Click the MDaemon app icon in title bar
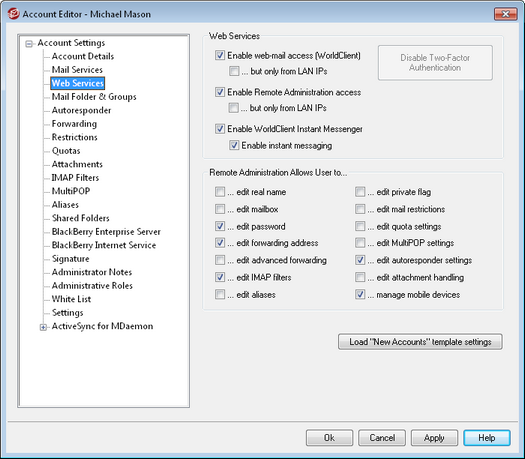Image resolution: width=525 pixels, height=459 pixels. pyautogui.click(x=13, y=14)
